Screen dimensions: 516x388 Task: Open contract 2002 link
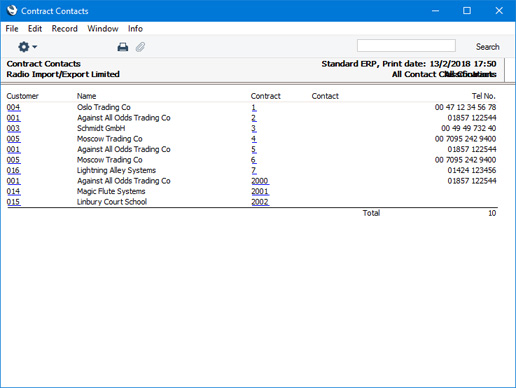click(x=260, y=202)
